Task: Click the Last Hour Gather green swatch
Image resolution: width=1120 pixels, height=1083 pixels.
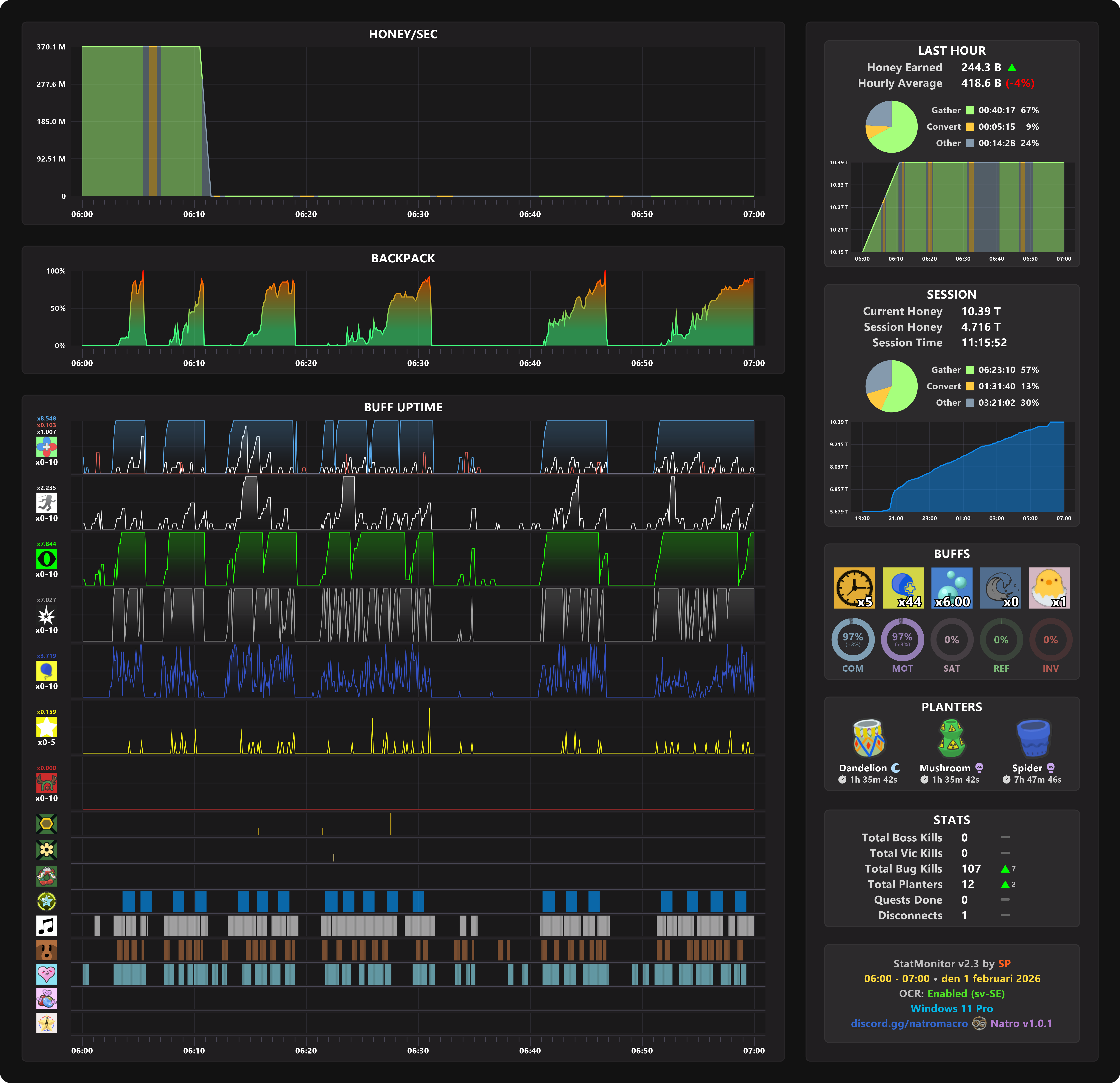Action: click(x=970, y=110)
